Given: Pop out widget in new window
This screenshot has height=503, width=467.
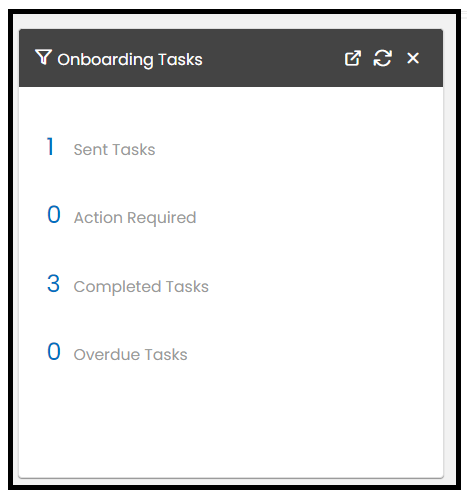Looking at the screenshot, I should [x=353, y=58].
